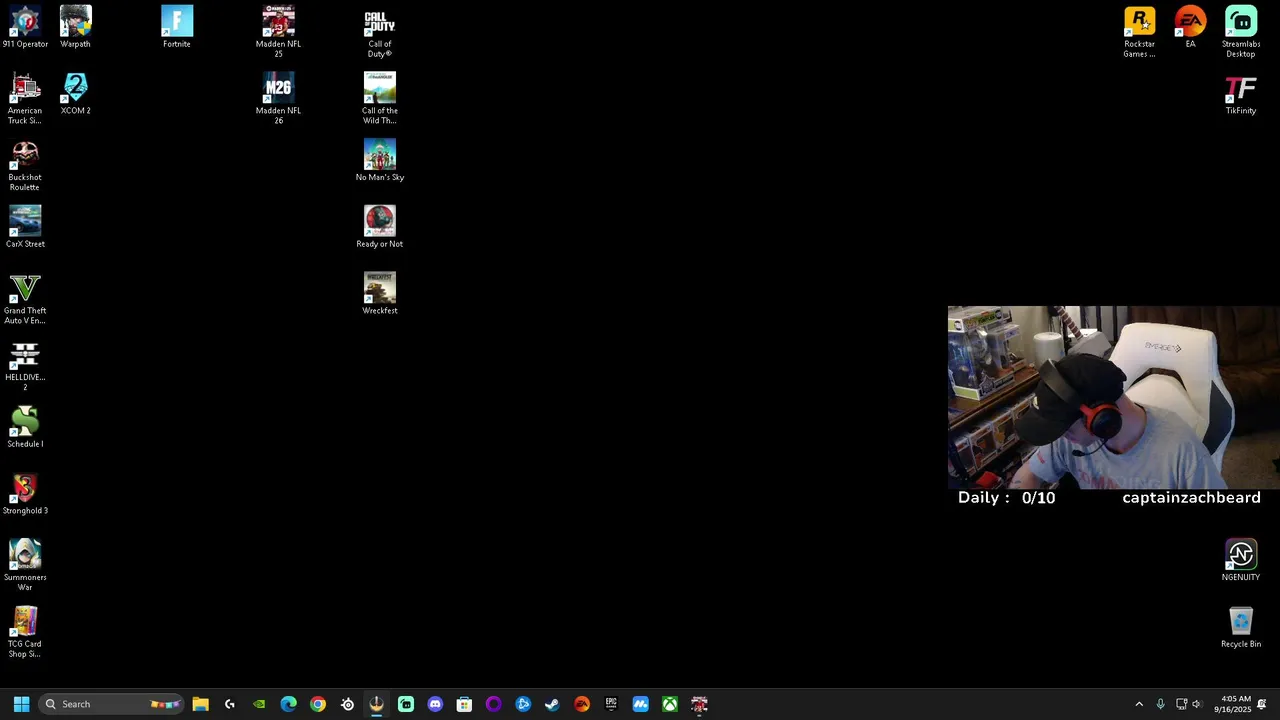
Task: Open the notifications bell icon
Action: point(1262,704)
